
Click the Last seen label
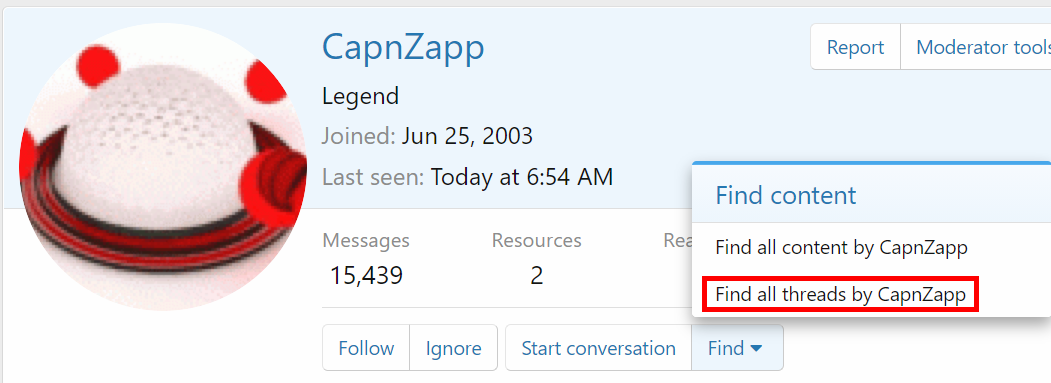click(x=373, y=177)
